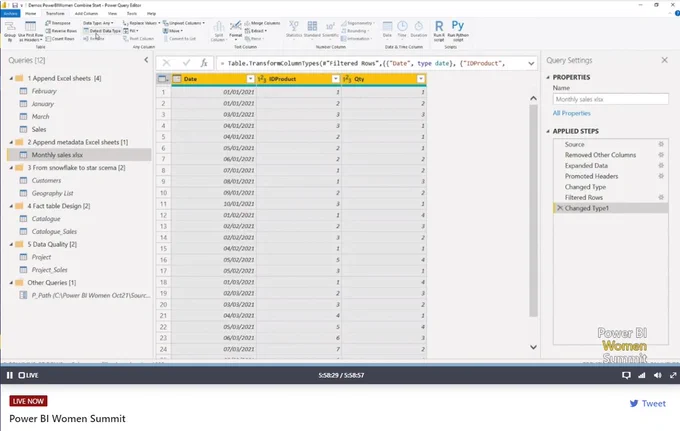680x431 pixels.
Task: Click the save icon in the title bar
Action: pyautogui.click(x=15, y=5)
